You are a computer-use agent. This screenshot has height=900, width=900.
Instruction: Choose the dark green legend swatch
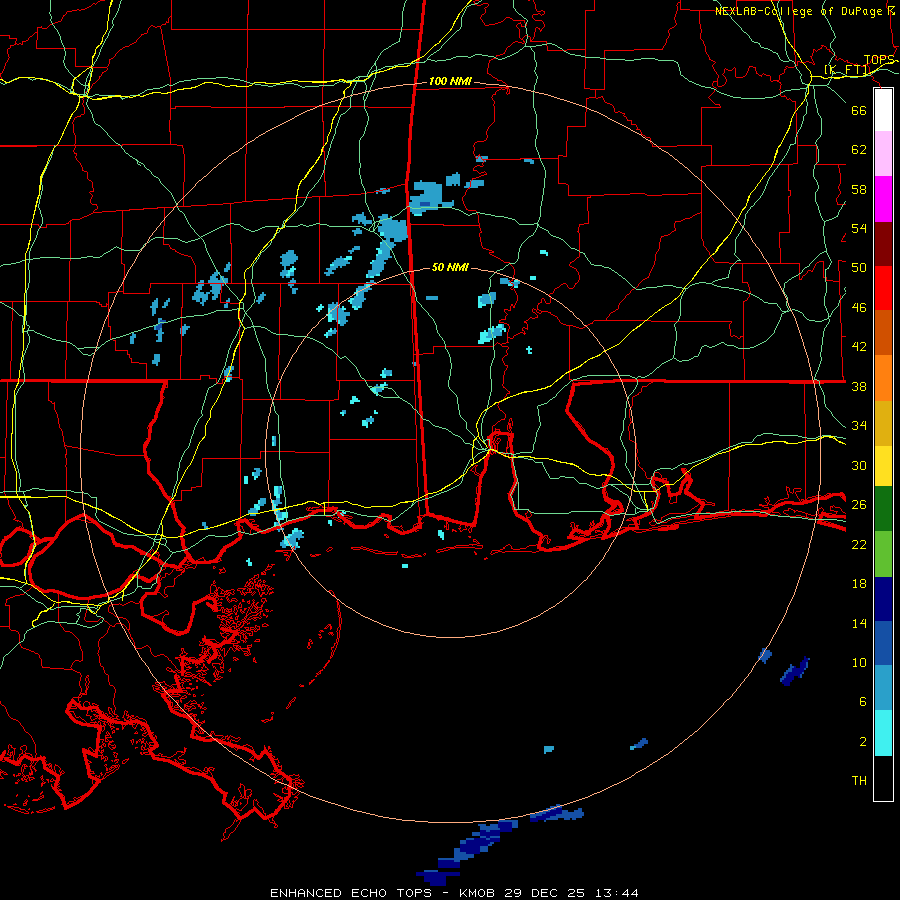coord(883,509)
